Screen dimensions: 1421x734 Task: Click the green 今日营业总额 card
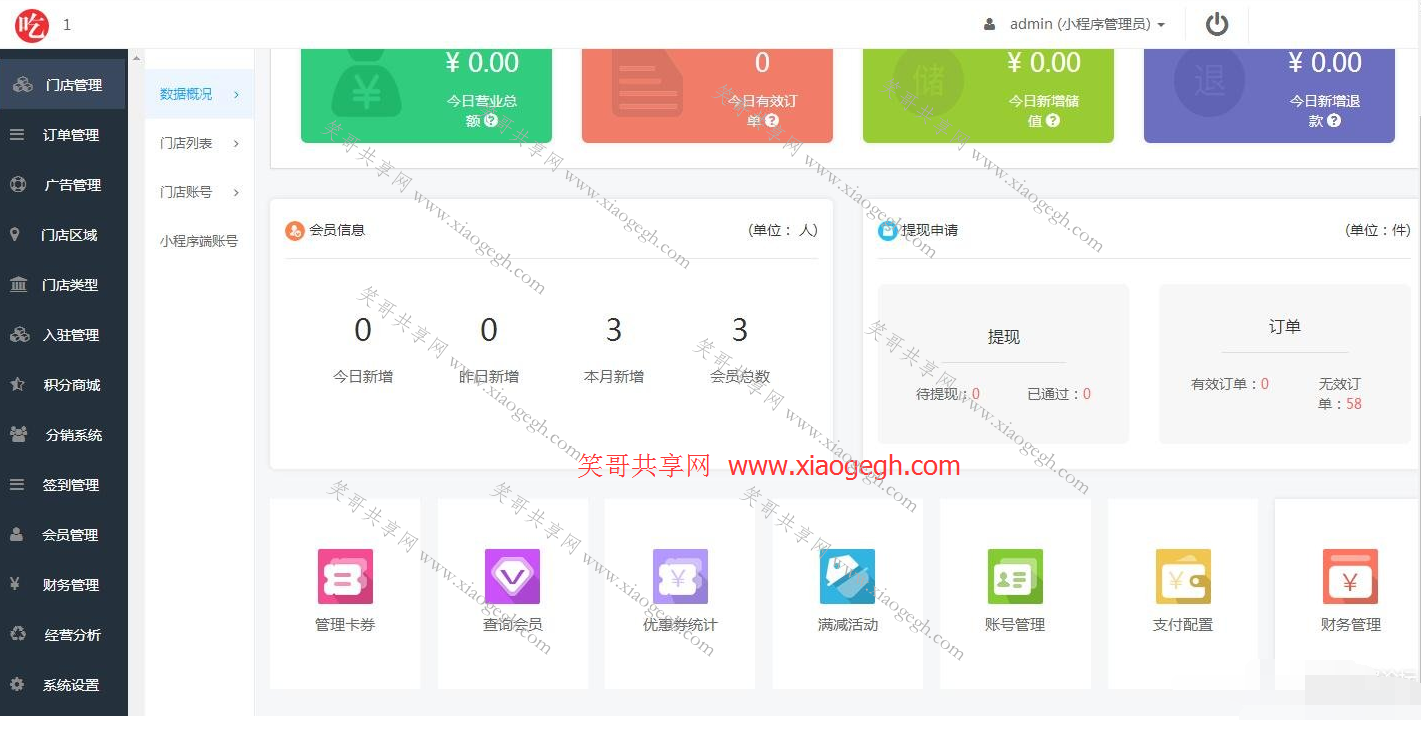[x=426, y=95]
